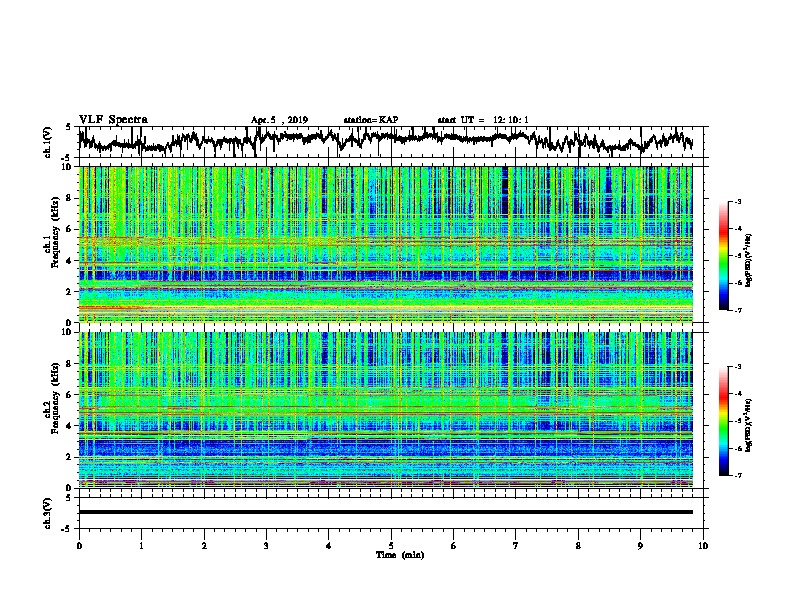
Task: Click the ch.1 voltage waveform trace
Action: click(x=385, y=140)
